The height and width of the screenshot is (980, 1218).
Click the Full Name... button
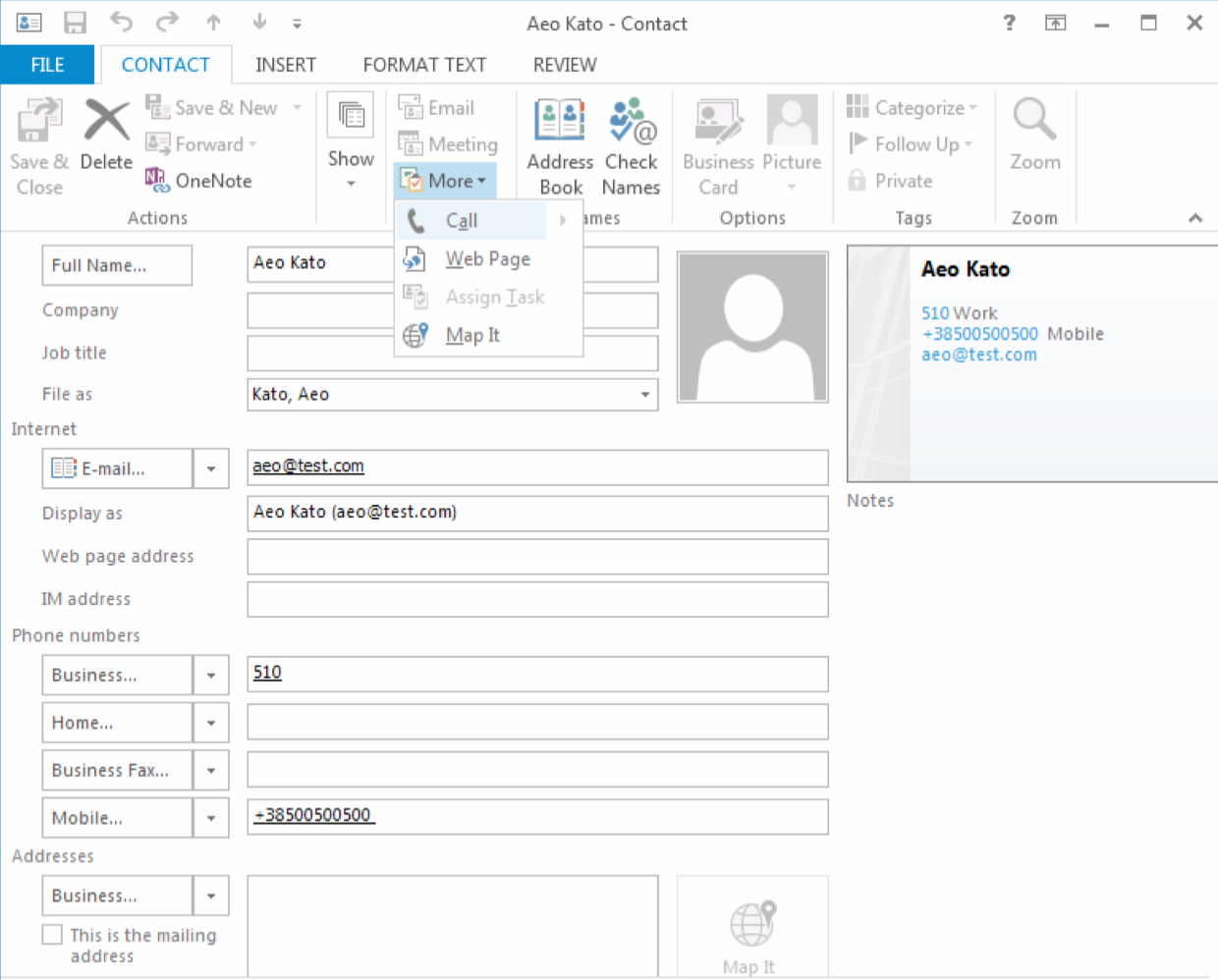117,266
